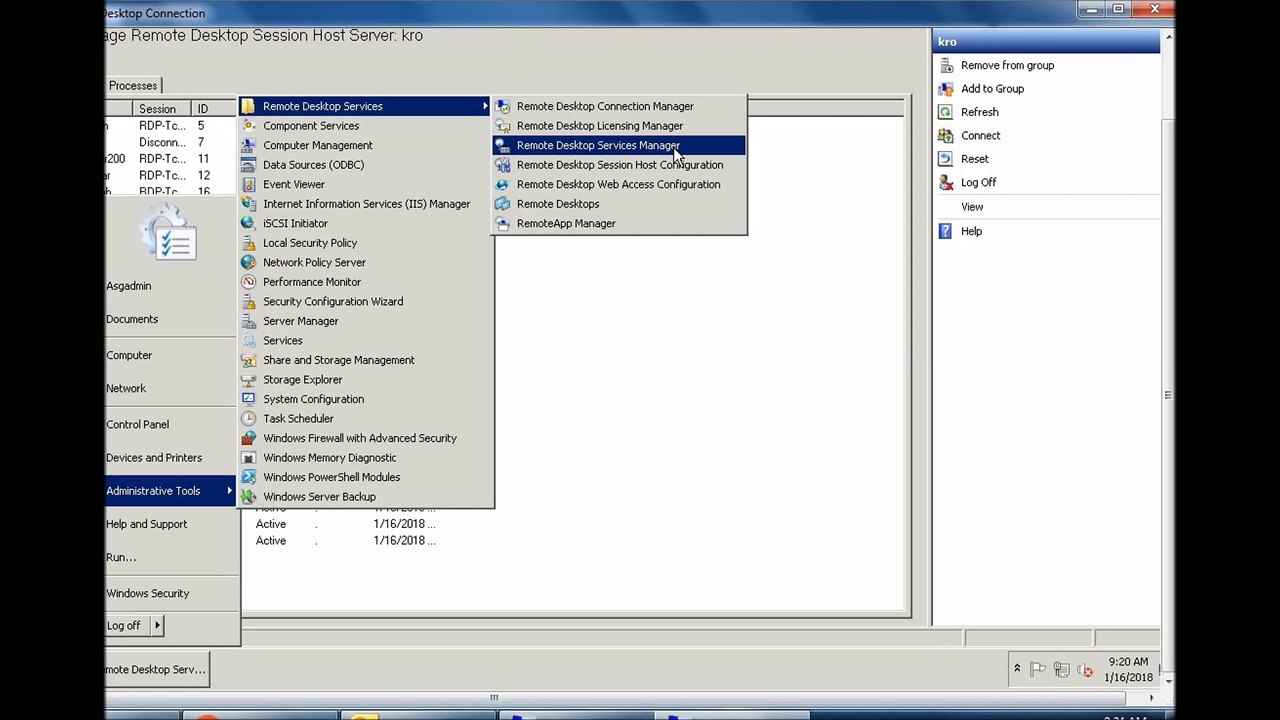Click the Windows Firewall with Advanced Security icon
Viewport: 1280px width, 720px height.
click(248, 438)
